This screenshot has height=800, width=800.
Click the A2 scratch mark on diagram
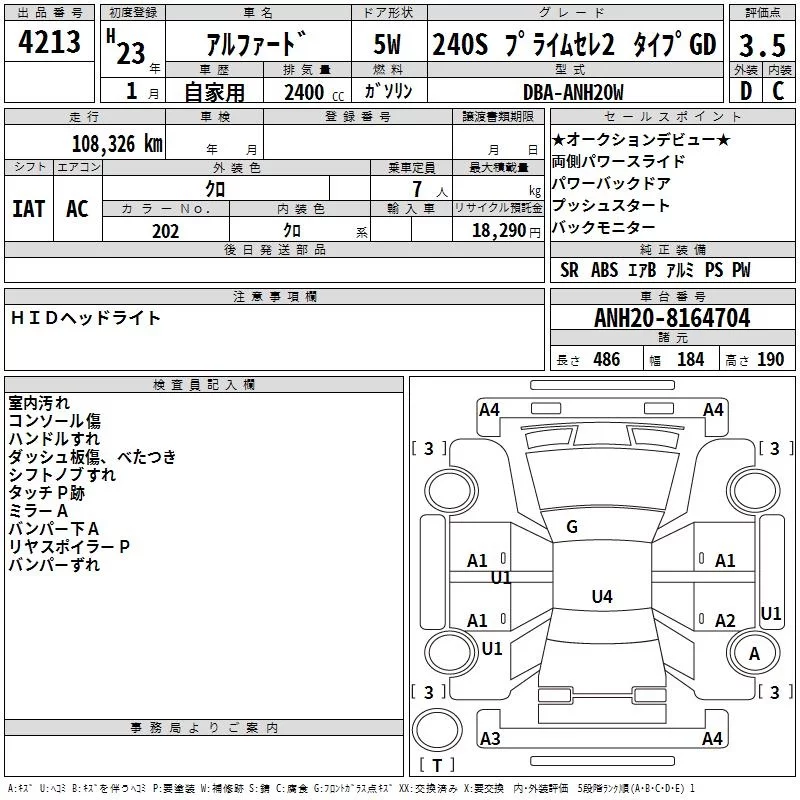(x=725, y=621)
